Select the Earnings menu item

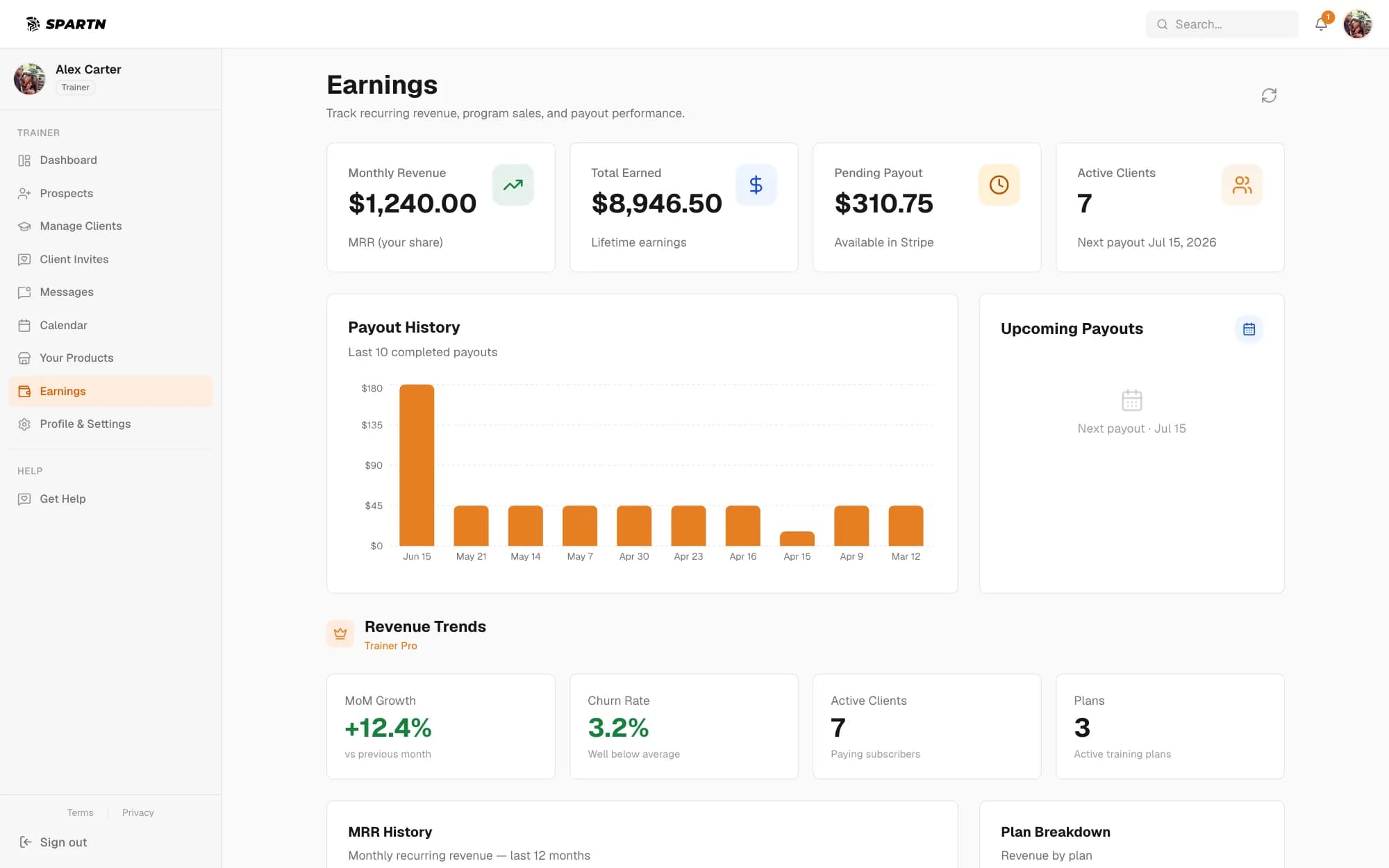click(x=110, y=391)
